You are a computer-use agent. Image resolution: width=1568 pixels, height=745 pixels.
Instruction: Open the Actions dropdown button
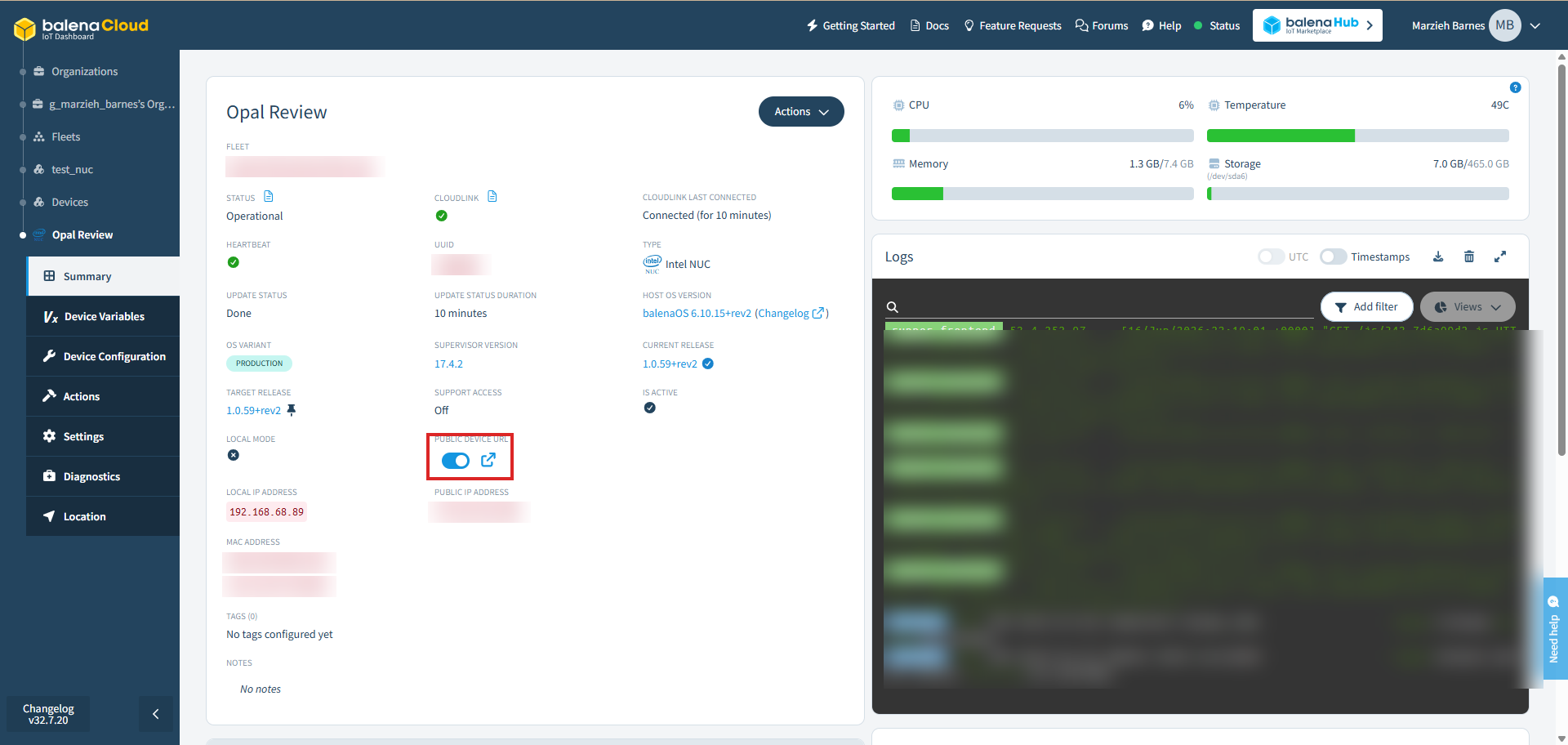pos(801,112)
